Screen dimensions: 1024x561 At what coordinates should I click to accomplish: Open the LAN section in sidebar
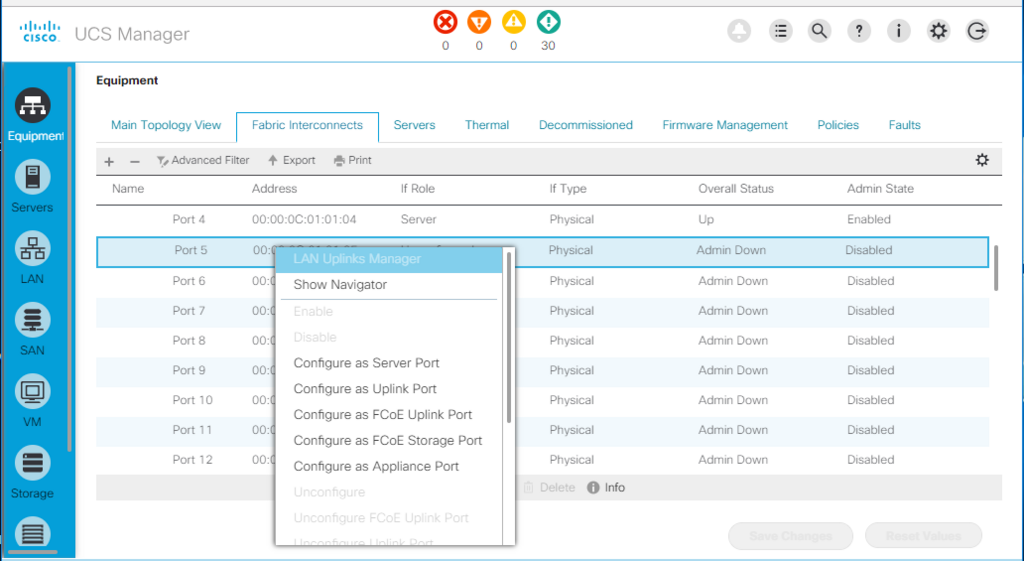tap(33, 258)
